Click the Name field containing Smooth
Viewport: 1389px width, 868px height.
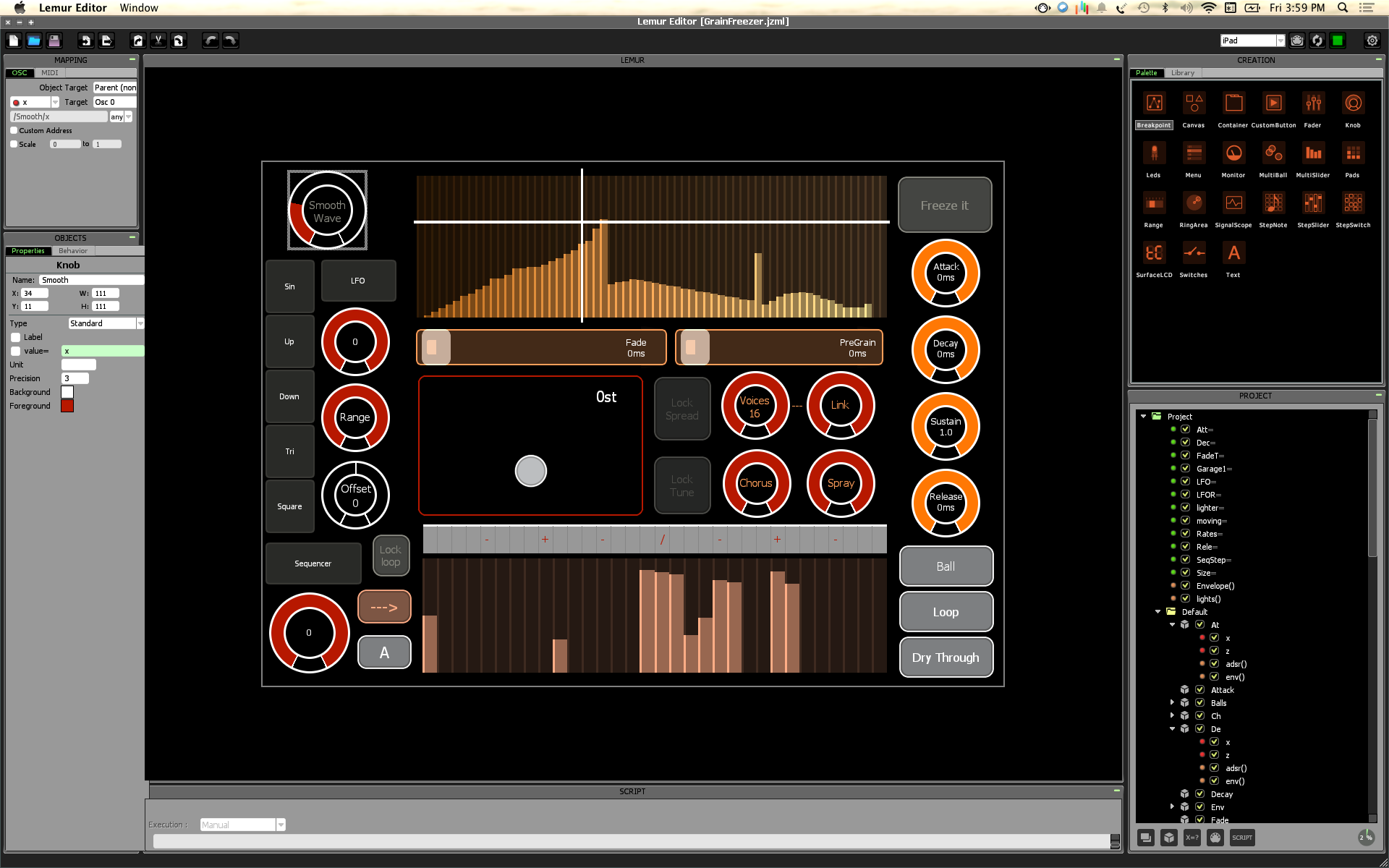[90, 280]
